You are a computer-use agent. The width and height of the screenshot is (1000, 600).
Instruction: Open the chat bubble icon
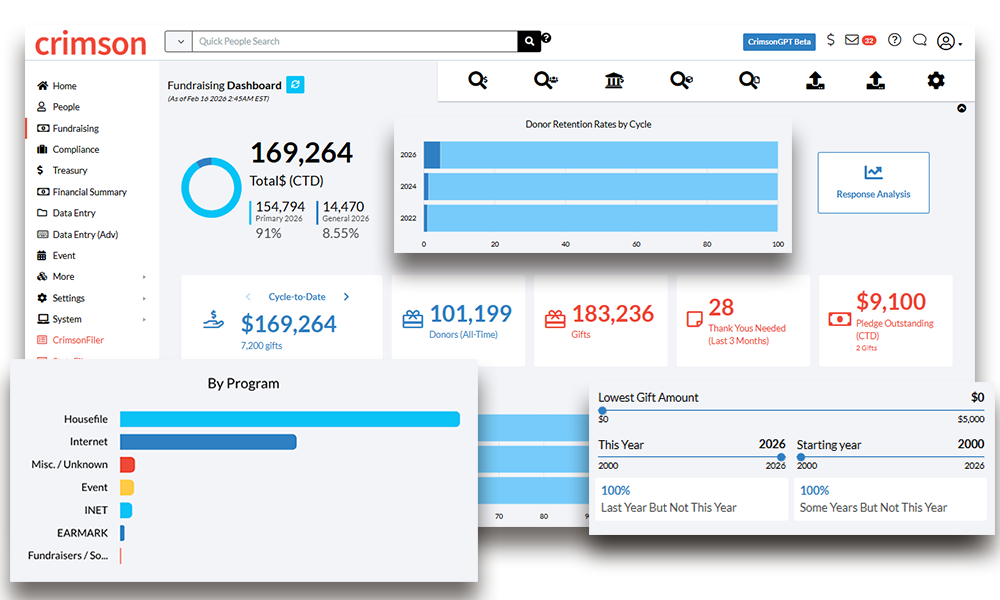920,40
